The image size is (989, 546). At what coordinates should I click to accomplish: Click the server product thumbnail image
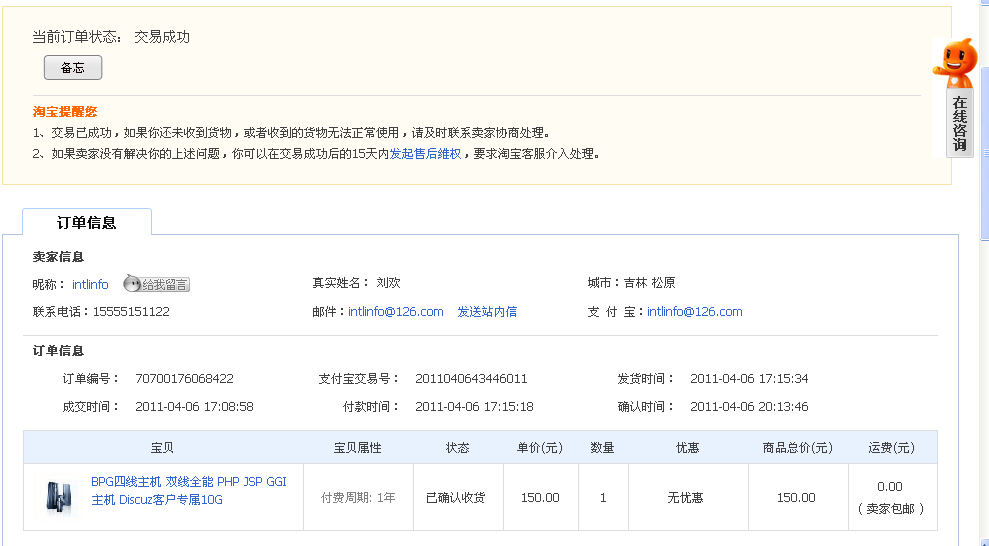(x=59, y=496)
